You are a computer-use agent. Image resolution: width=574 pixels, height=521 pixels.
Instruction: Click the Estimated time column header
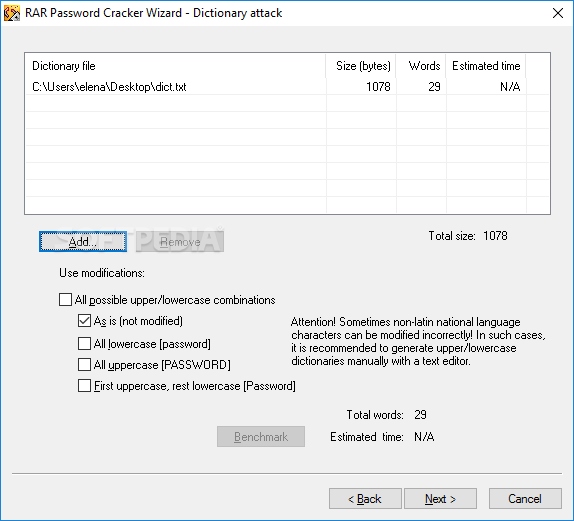click(x=486, y=66)
